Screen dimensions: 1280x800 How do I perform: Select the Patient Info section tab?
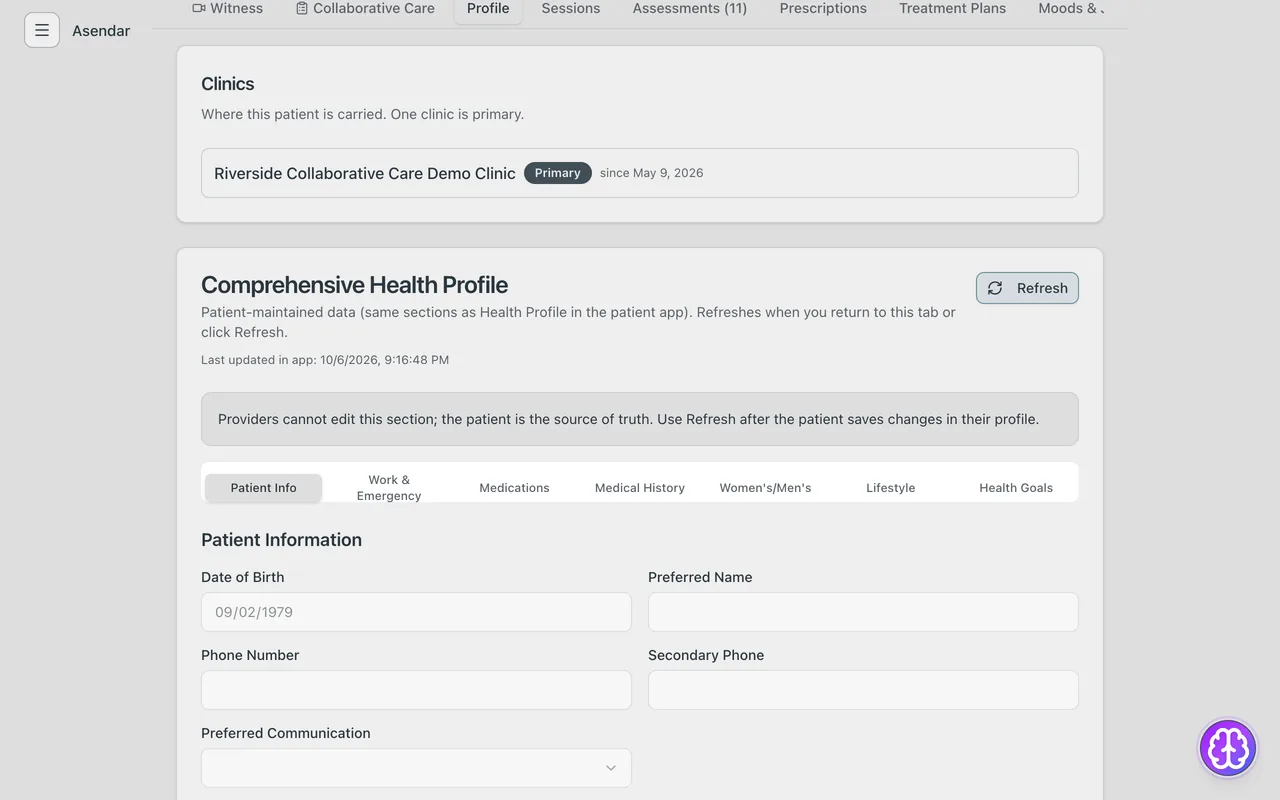(x=264, y=488)
